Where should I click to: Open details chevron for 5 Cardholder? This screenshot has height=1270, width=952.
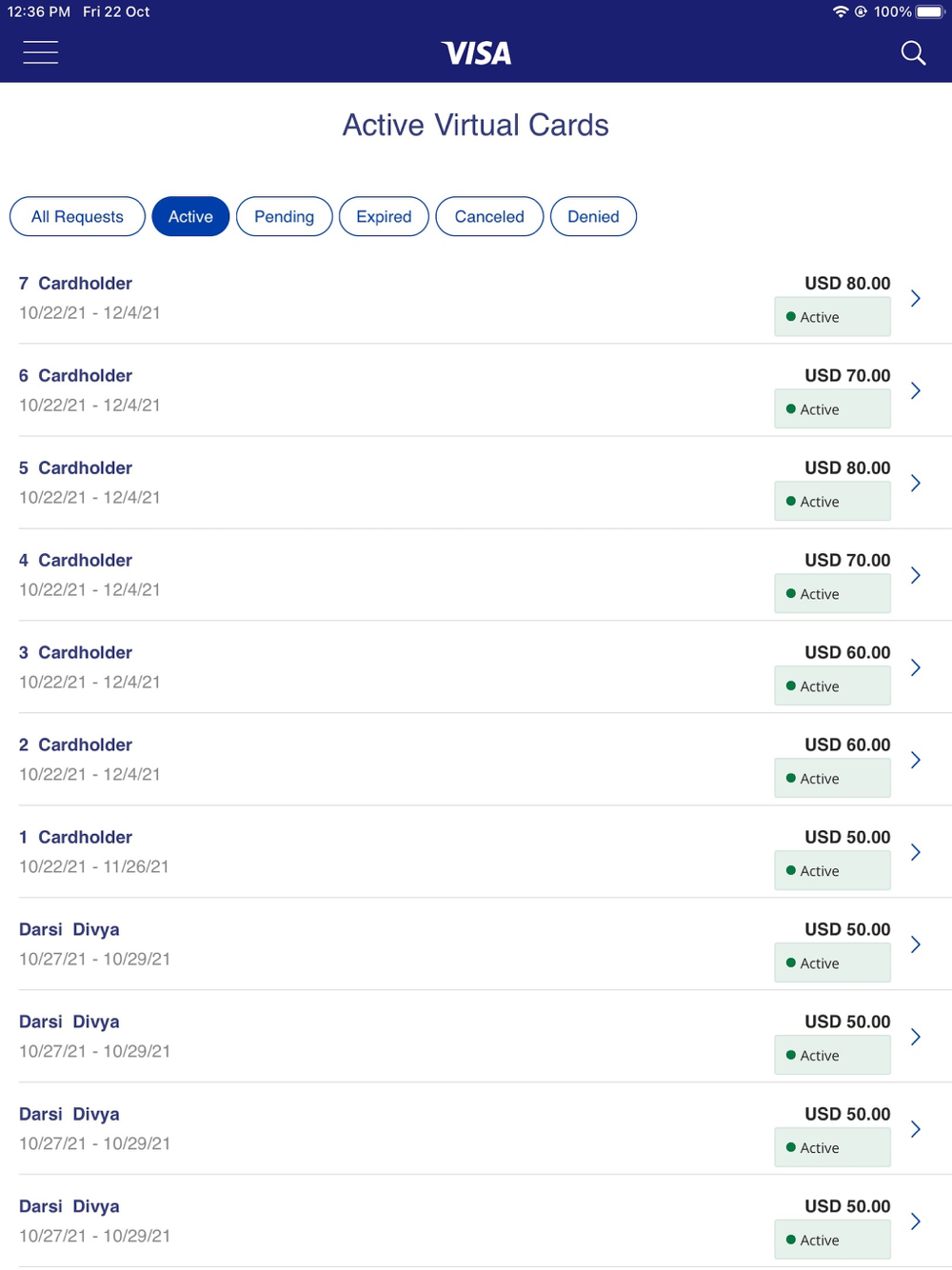point(915,483)
